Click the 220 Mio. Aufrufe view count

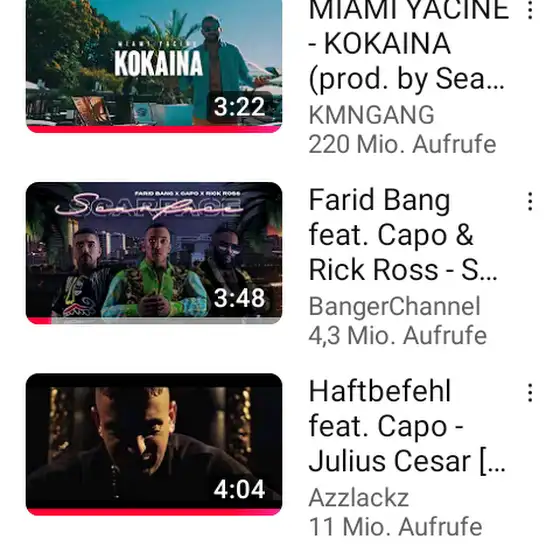tap(402, 144)
